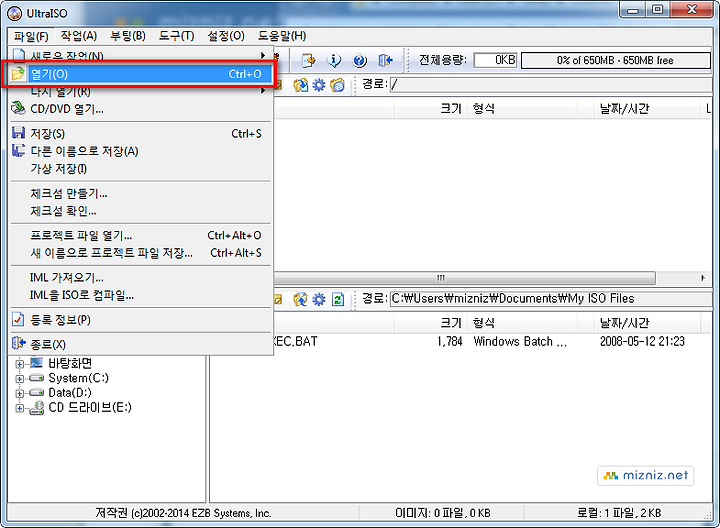Select 다른 이름으로 저장(A) entry
Screen dimensions: 720x528
tap(141, 151)
